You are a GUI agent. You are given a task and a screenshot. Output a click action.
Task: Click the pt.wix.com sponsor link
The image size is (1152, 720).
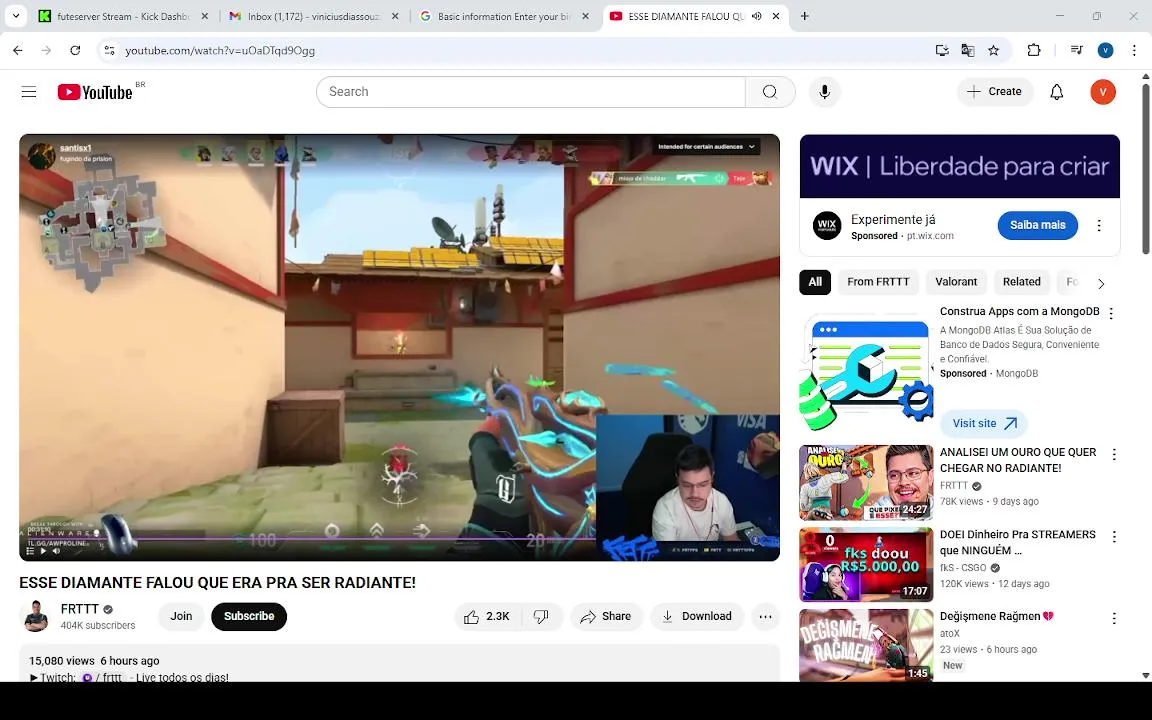coord(929,236)
